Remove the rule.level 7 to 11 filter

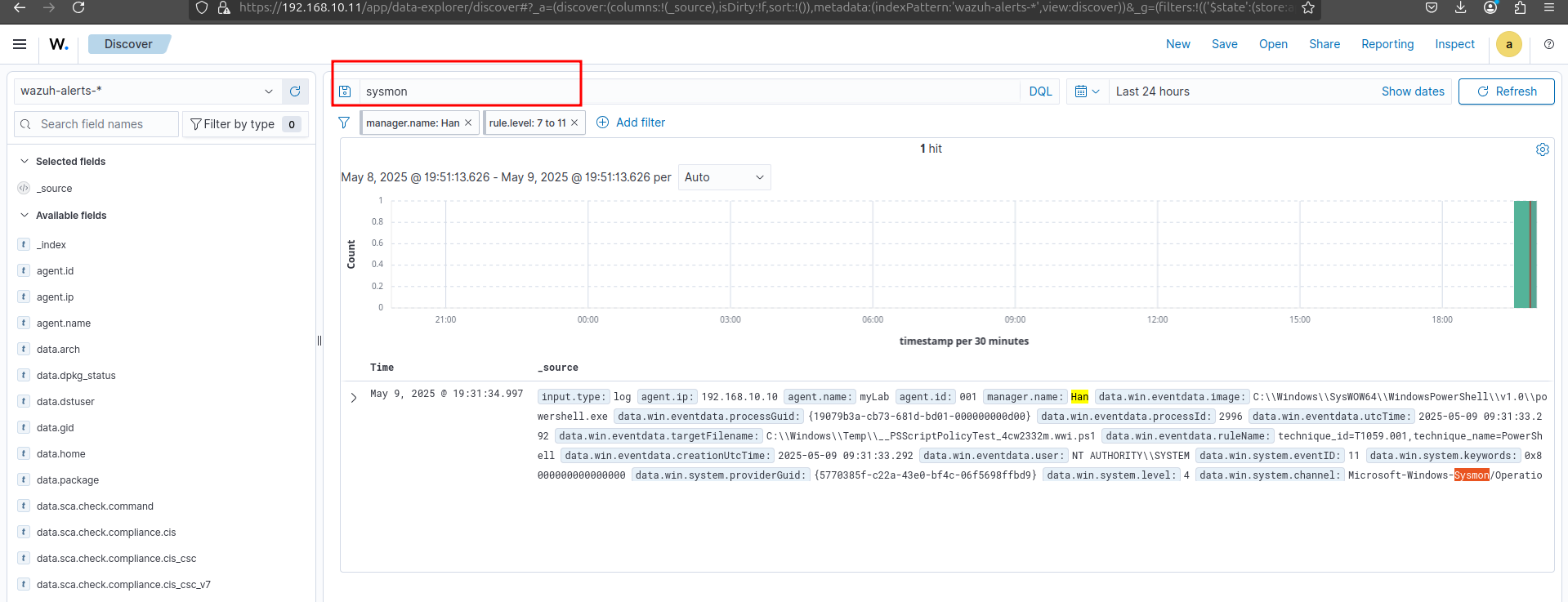574,123
